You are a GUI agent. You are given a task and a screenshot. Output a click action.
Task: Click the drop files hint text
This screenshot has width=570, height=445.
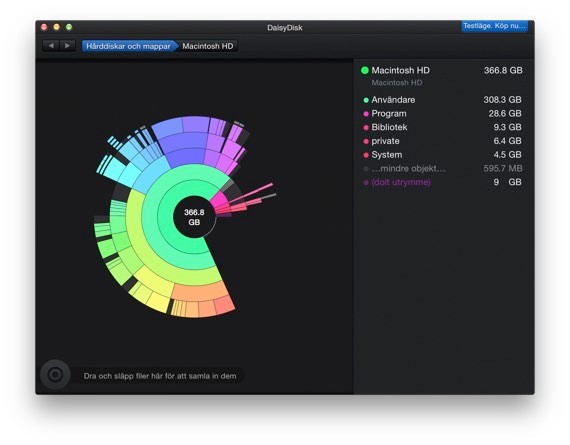click(x=160, y=376)
